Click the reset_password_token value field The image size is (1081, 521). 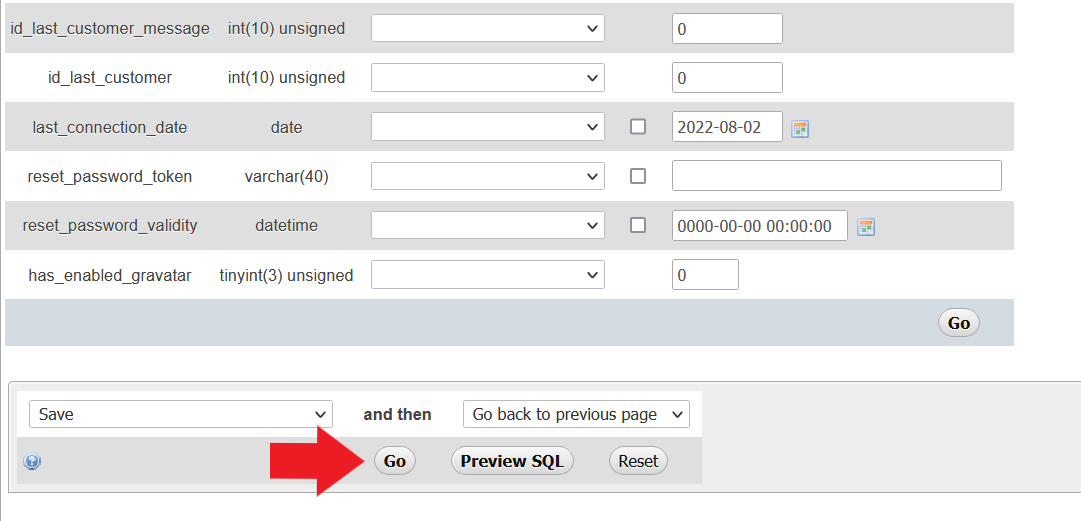(x=837, y=176)
